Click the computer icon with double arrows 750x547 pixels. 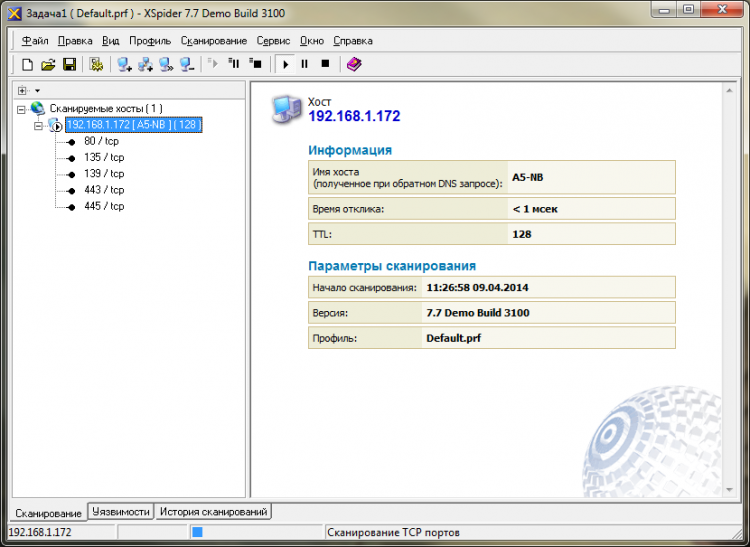click(x=166, y=64)
